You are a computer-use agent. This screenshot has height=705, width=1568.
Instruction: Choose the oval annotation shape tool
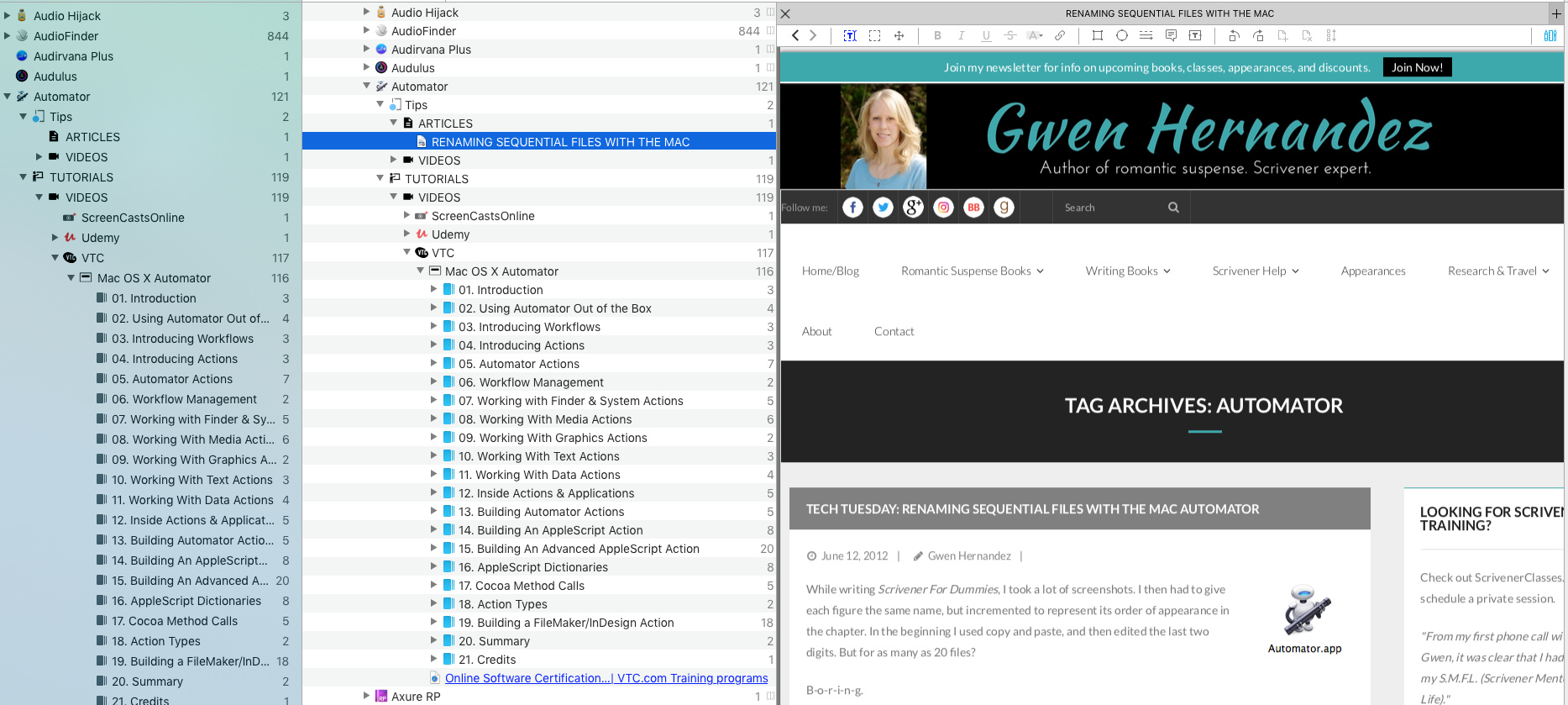(1121, 35)
